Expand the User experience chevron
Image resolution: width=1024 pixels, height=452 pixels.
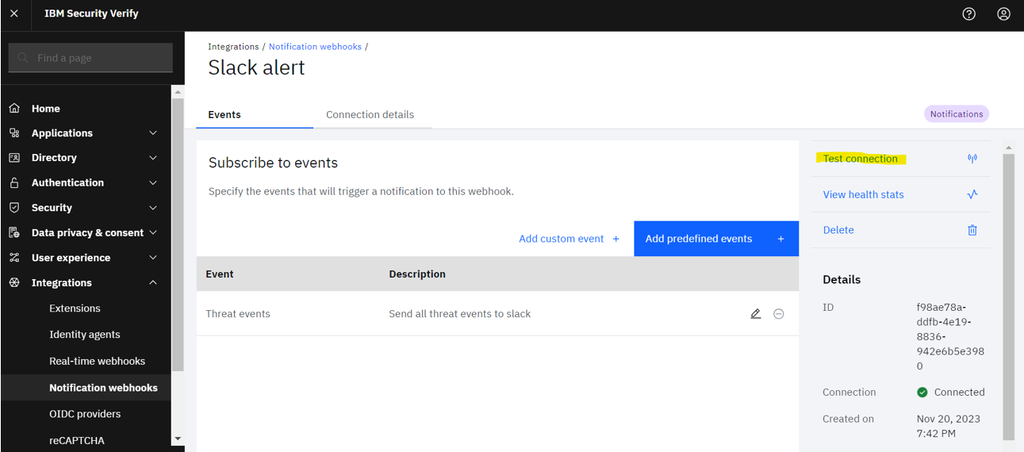point(153,257)
